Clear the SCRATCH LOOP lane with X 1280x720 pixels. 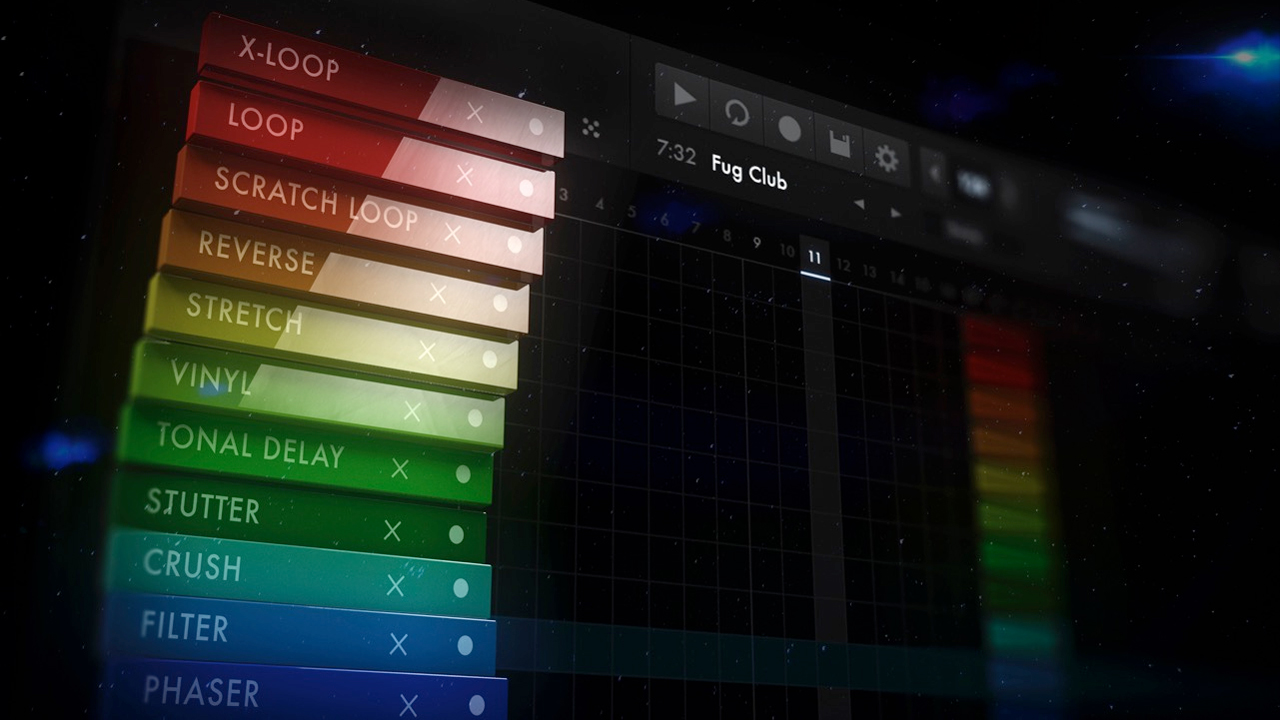tap(453, 234)
